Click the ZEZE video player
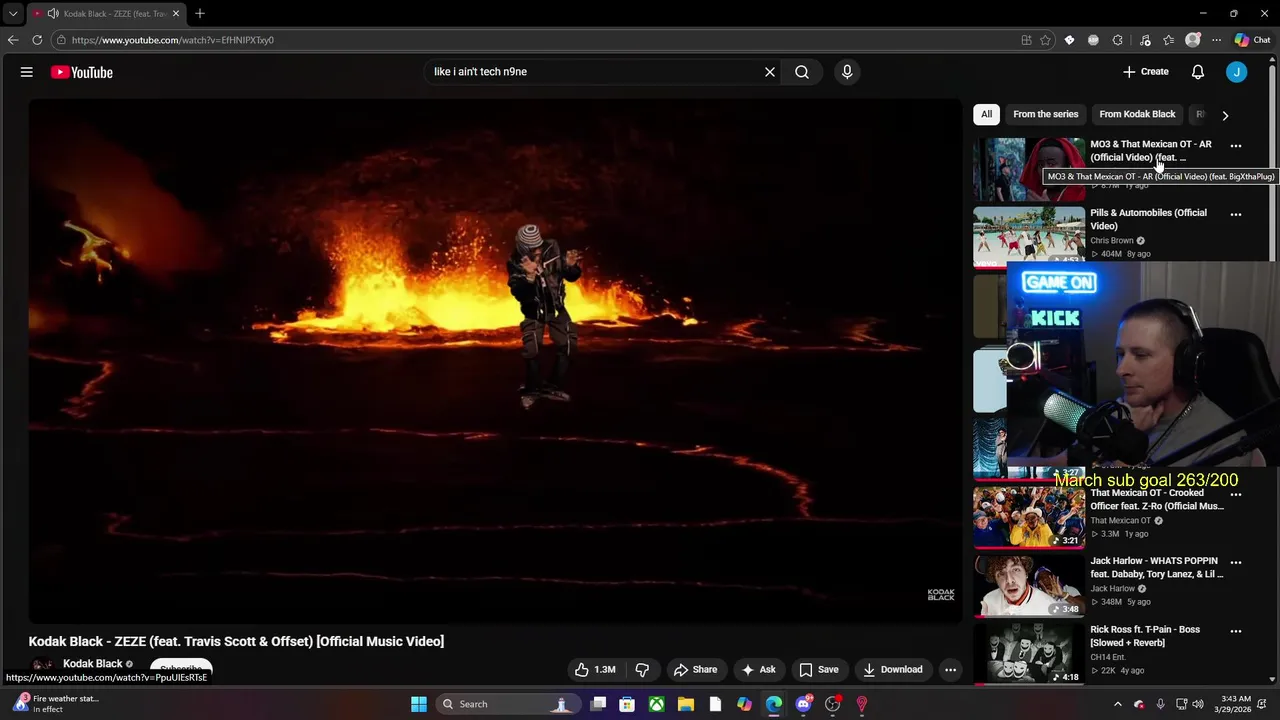The image size is (1280, 720). (x=495, y=361)
